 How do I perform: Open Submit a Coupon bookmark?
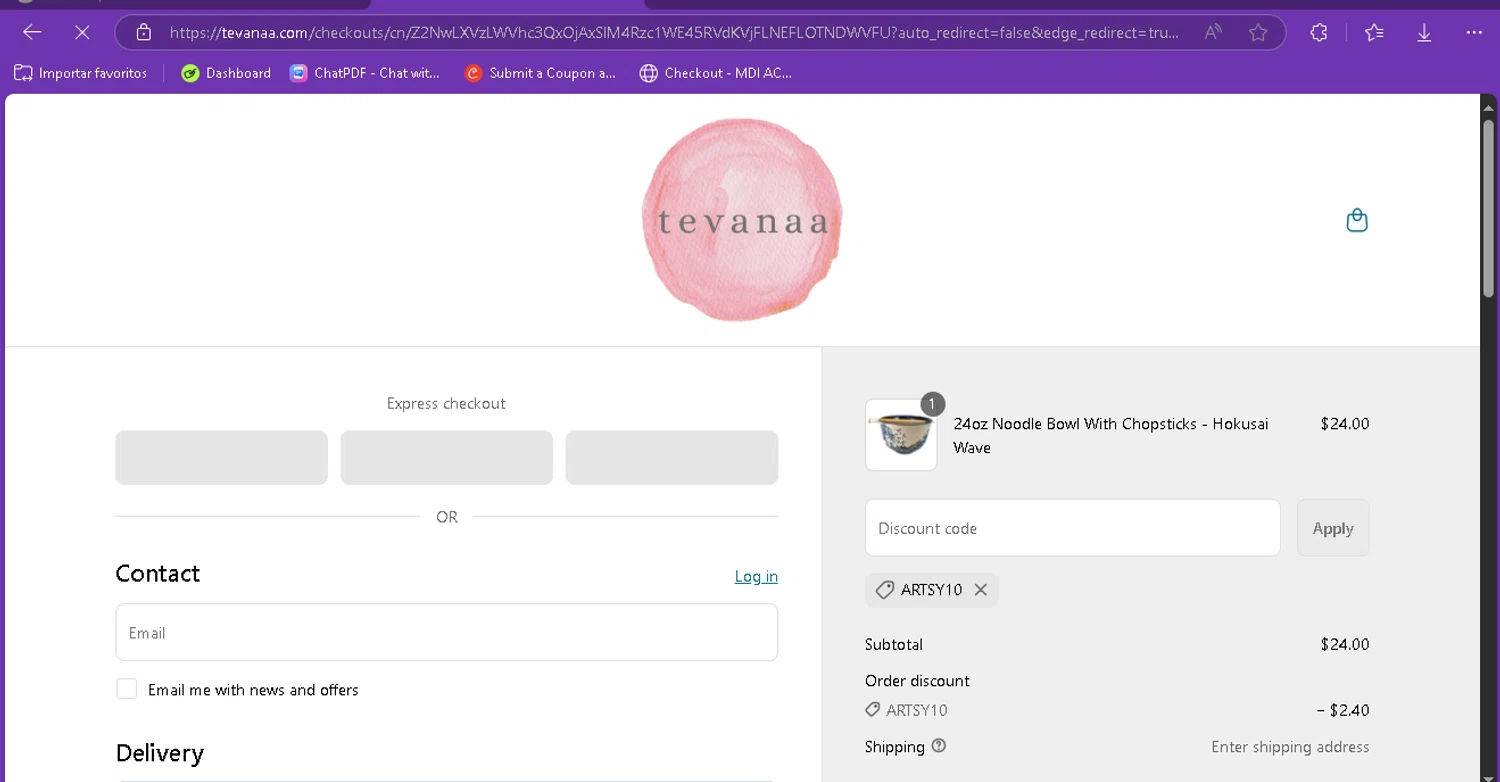(x=541, y=73)
